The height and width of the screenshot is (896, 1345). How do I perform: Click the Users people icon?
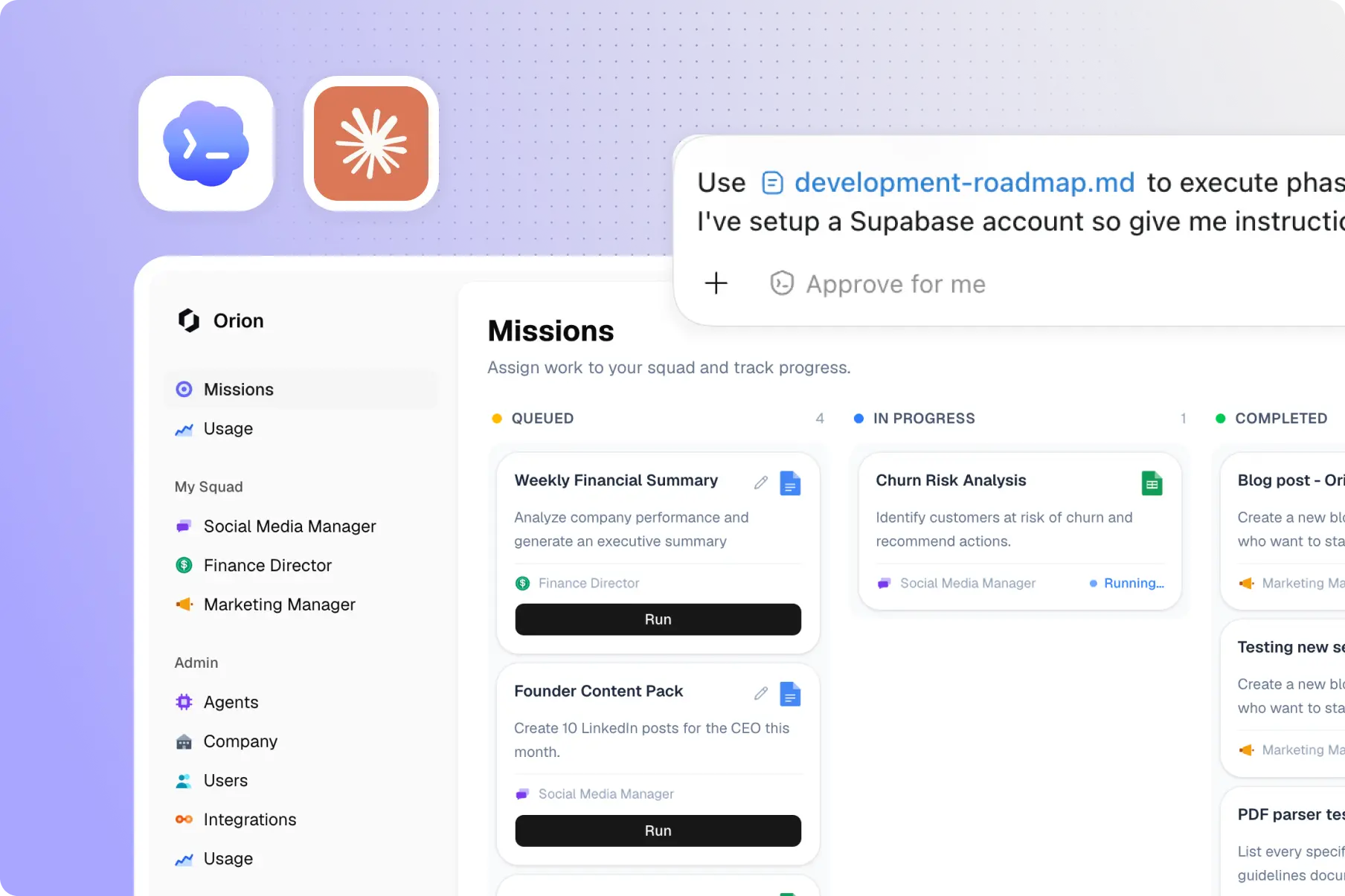click(x=184, y=781)
